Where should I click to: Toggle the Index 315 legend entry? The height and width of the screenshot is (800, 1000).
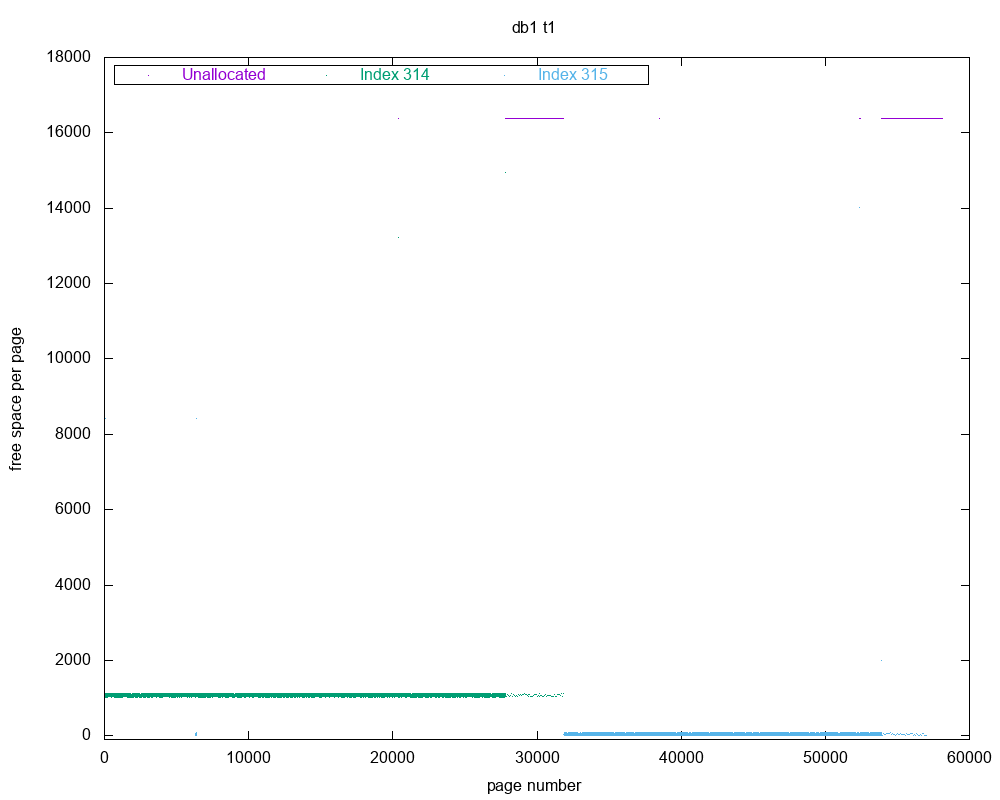[x=572, y=74]
